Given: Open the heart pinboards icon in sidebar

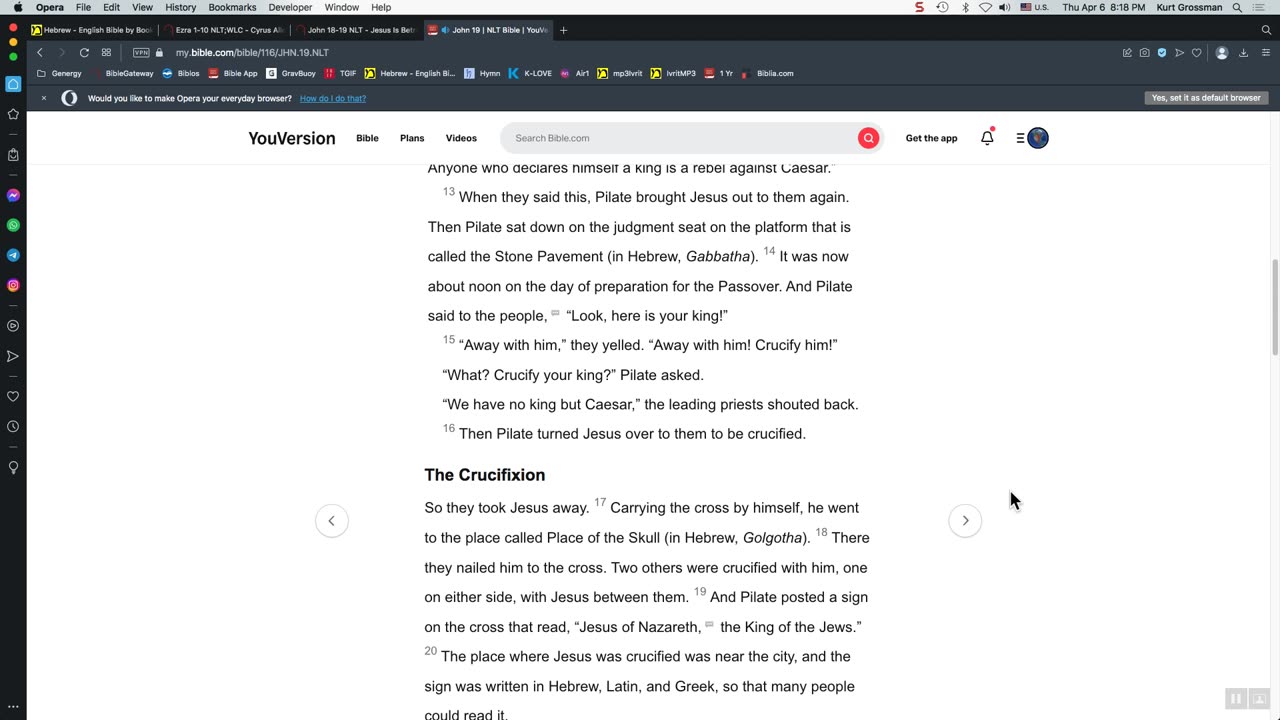Looking at the screenshot, I should pyautogui.click(x=13, y=396).
